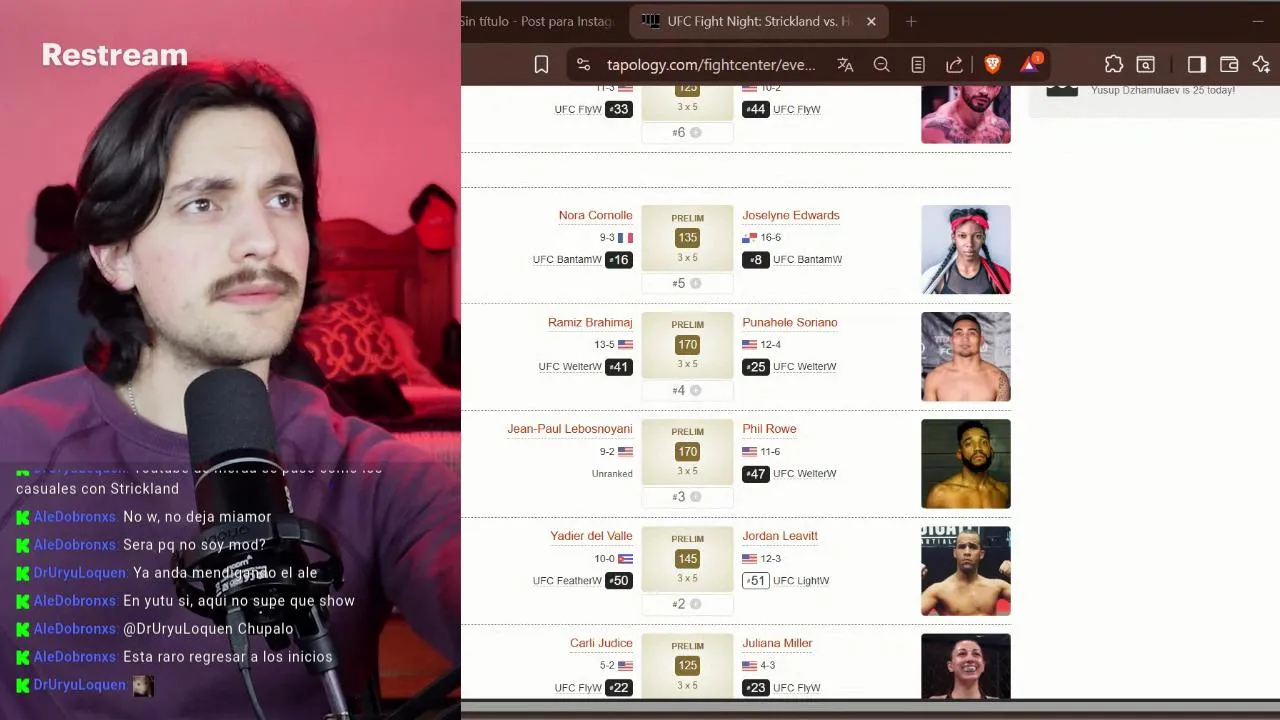The width and height of the screenshot is (1280, 720).
Task: Click UFC BantamW label under Nora Cornolle
Action: point(567,260)
